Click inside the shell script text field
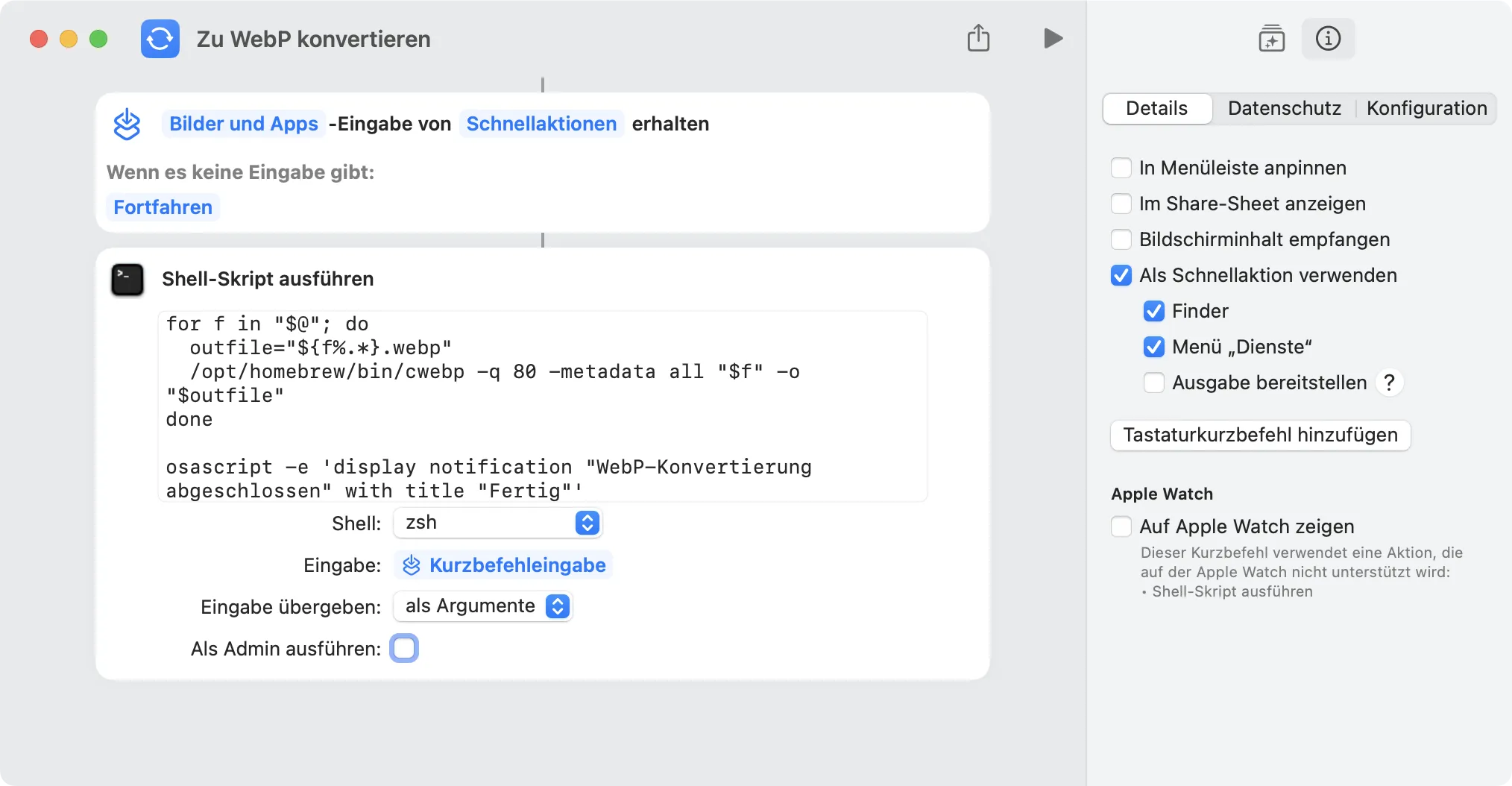This screenshot has width=1512, height=786. [x=542, y=406]
